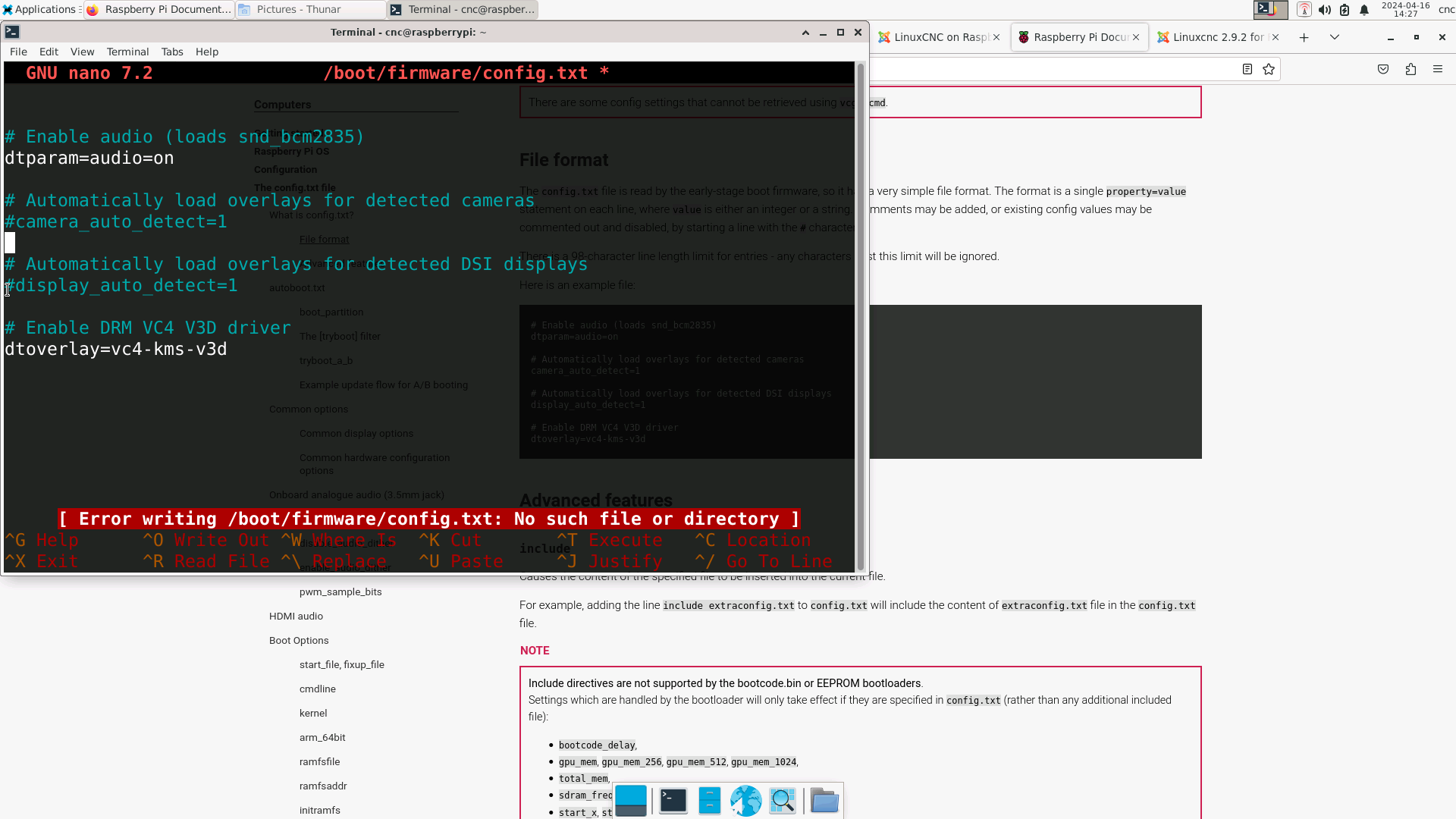
Task: Close the Raspberry Pi Documentation browser tab
Action: coord(1136,37)
